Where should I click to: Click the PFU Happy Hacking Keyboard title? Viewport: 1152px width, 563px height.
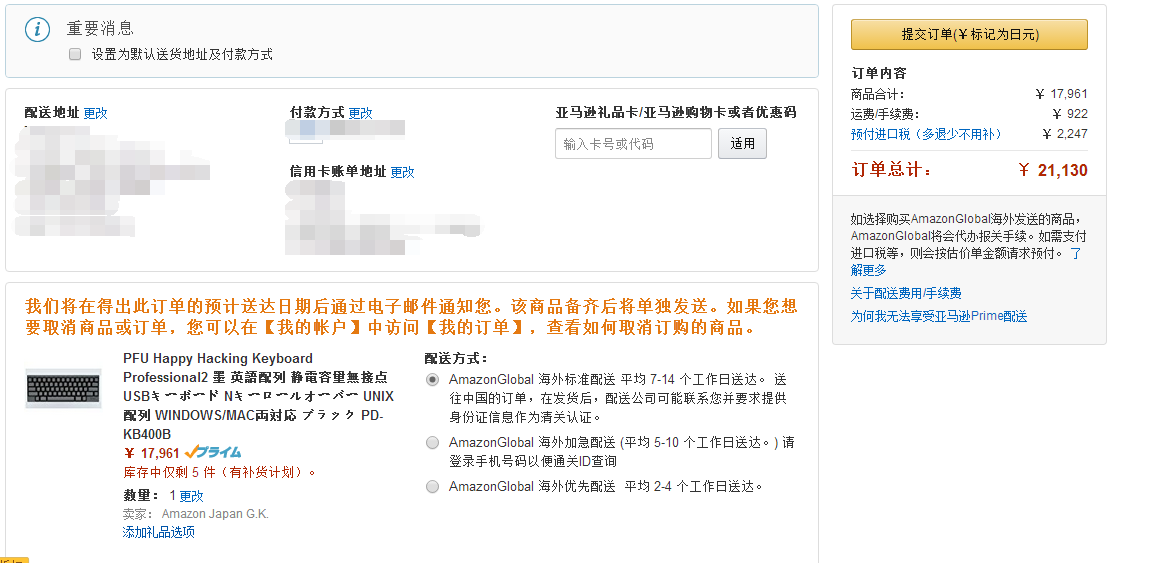[259, 396]
